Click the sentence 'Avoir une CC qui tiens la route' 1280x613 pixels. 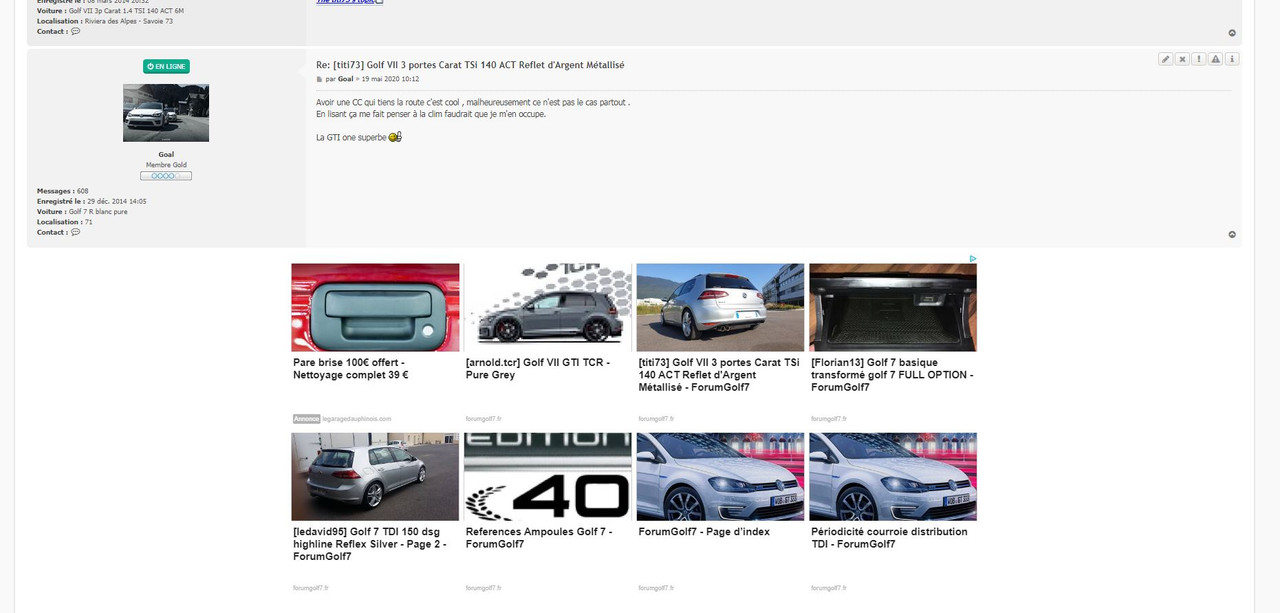(x=473, y=102)
